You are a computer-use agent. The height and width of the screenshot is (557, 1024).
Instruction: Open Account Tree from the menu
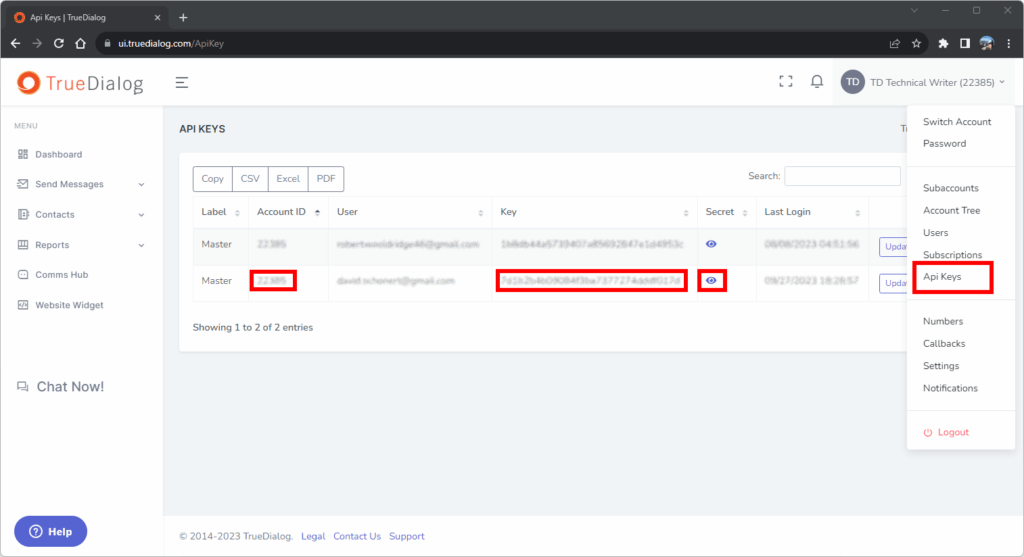[952, 210]
